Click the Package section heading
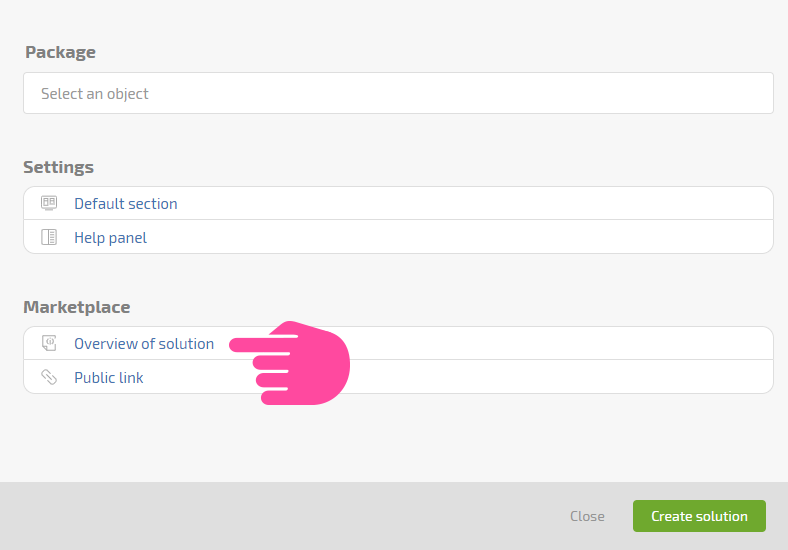This screenshot has width=788, height=550. (x=60, y=52)
